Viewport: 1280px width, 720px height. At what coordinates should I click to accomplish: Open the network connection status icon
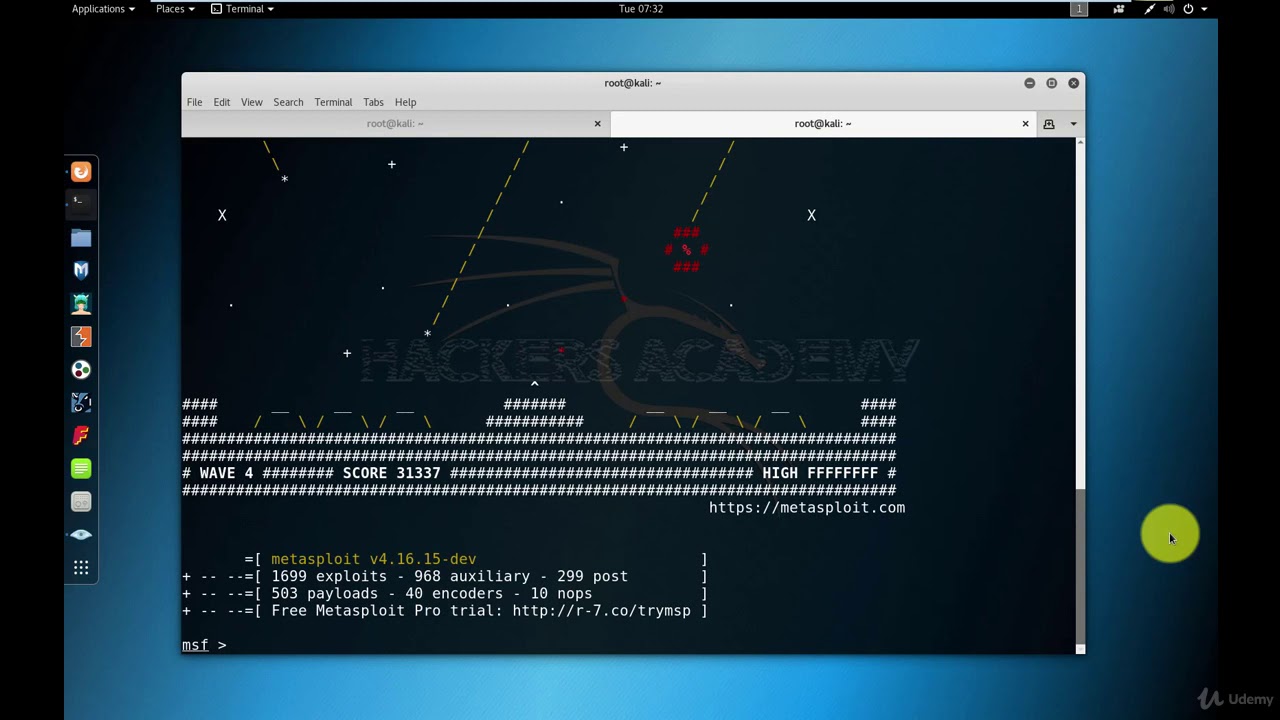click(x=1150, y=9)
